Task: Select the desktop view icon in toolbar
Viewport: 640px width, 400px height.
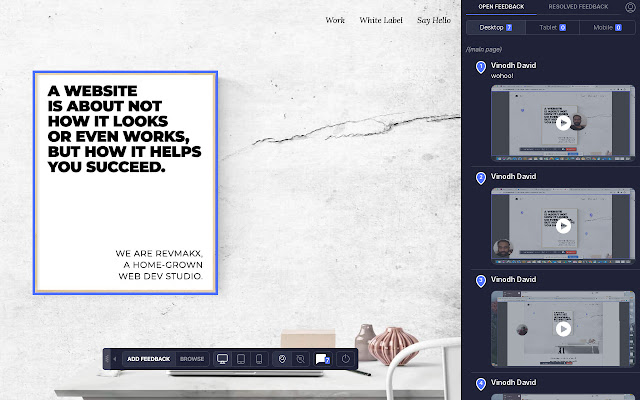Action: (x=222, y=359)
